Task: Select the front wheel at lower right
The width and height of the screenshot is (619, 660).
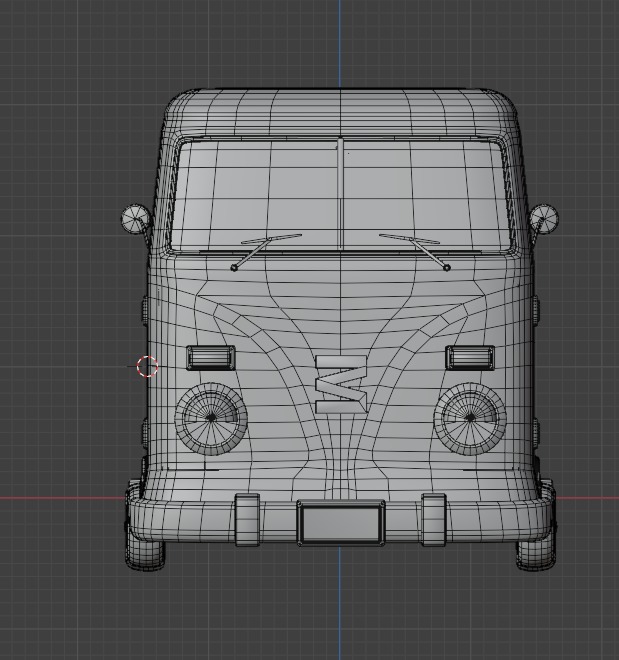Action: click(536, 554)
